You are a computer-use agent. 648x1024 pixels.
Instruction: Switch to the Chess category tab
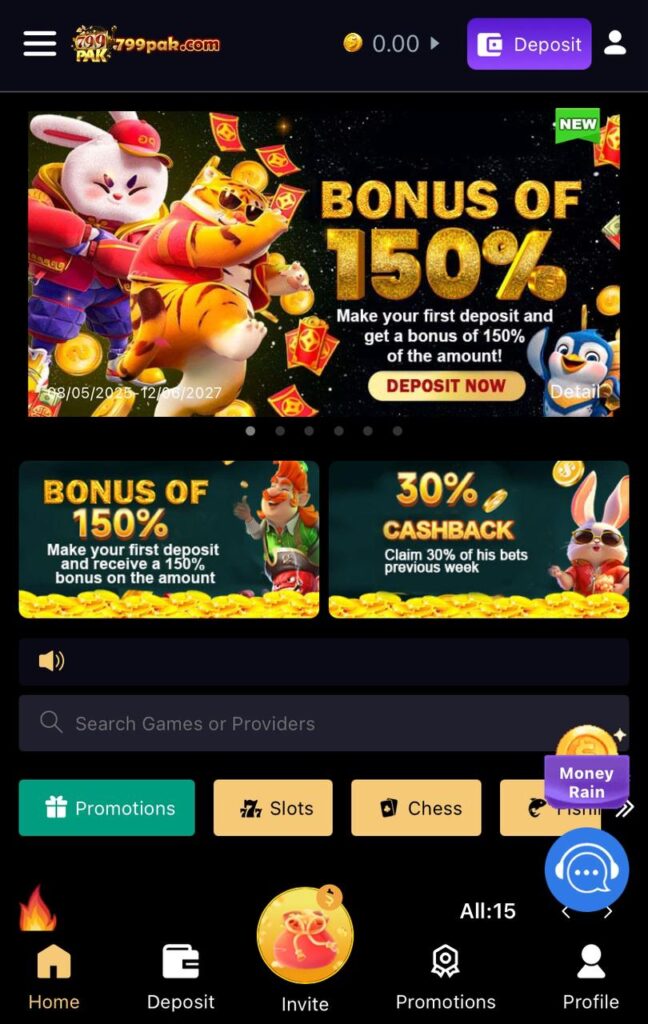click(416, 808)
